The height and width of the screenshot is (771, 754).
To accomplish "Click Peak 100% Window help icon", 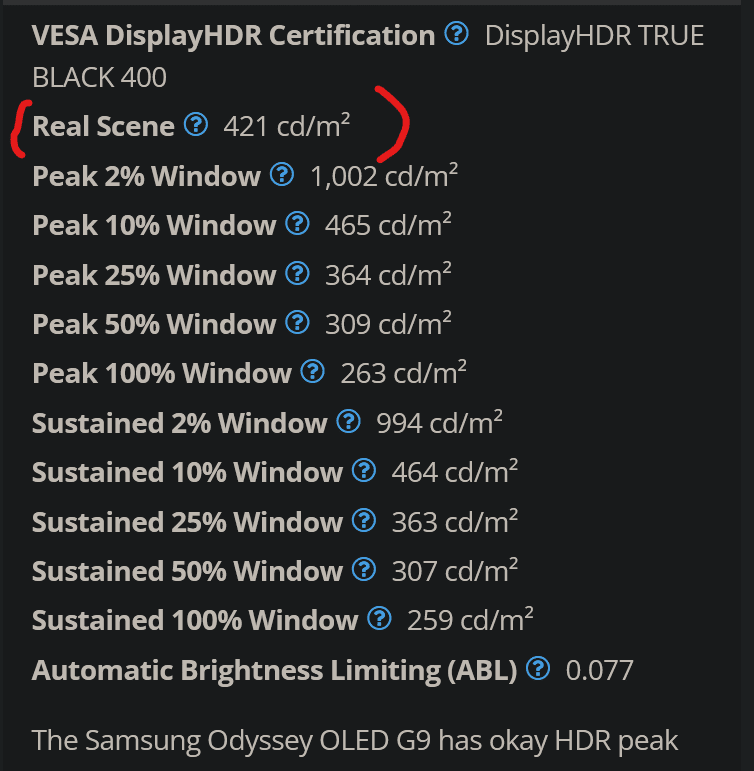I will click(x=313, y=372).
